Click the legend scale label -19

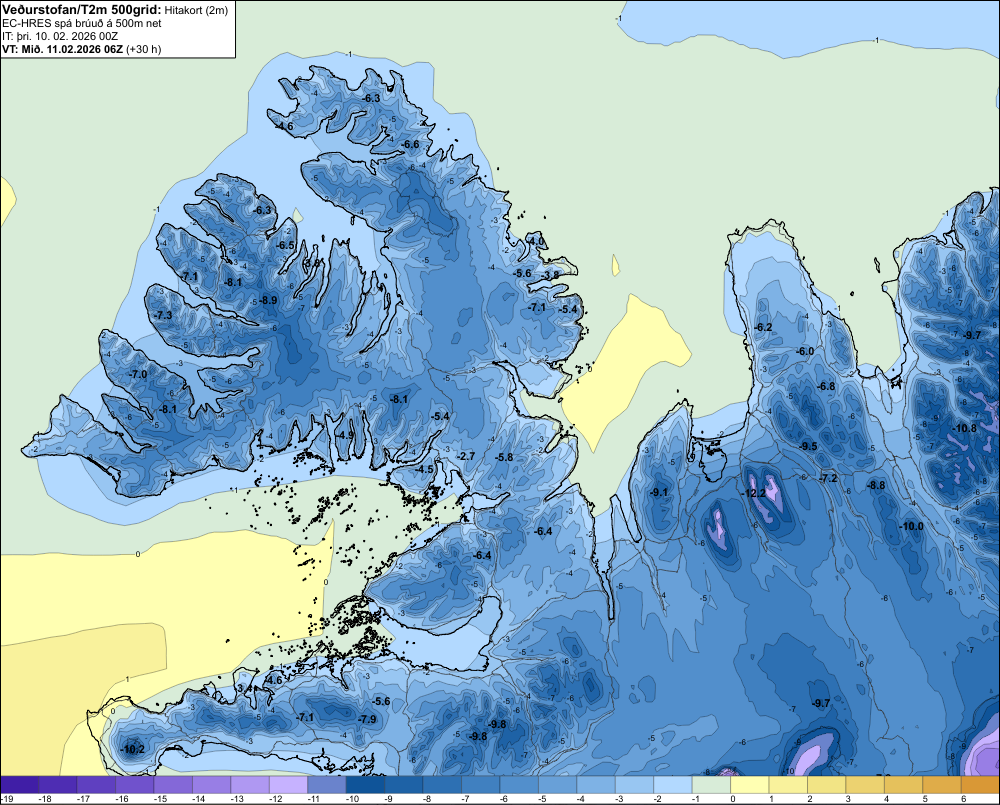point(7,799)
